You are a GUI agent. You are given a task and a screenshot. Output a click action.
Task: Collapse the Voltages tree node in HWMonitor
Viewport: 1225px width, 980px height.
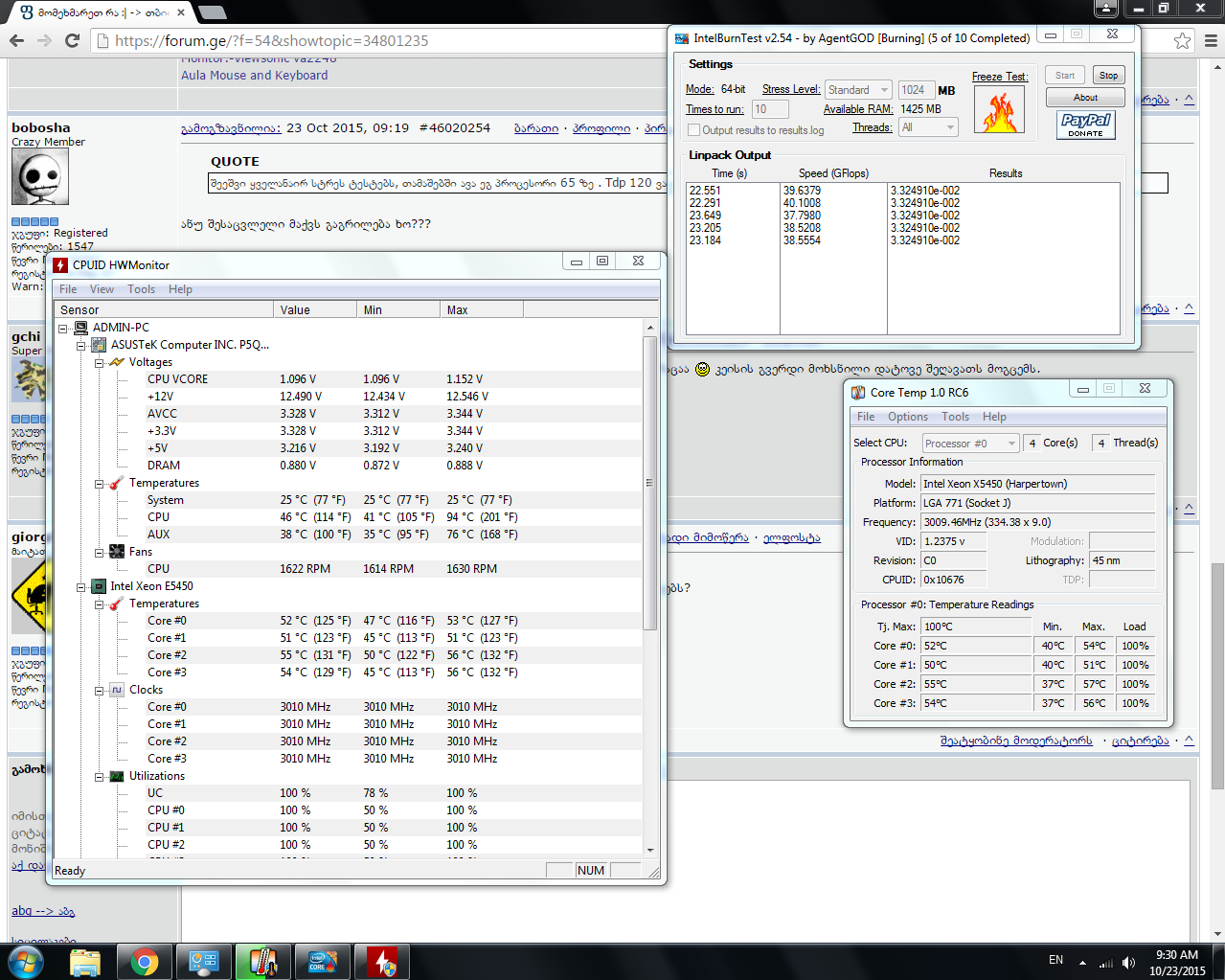tap(99, 363)
